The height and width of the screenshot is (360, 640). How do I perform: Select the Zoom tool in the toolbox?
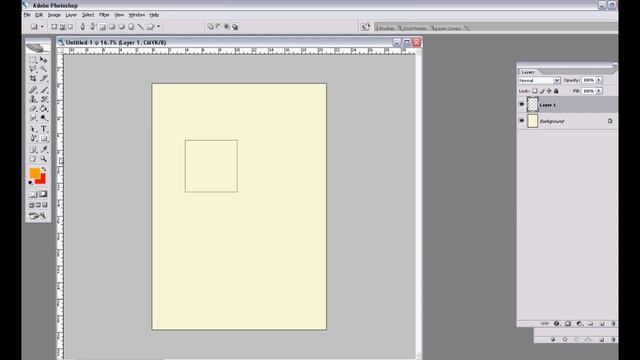(x=44, y=159)
